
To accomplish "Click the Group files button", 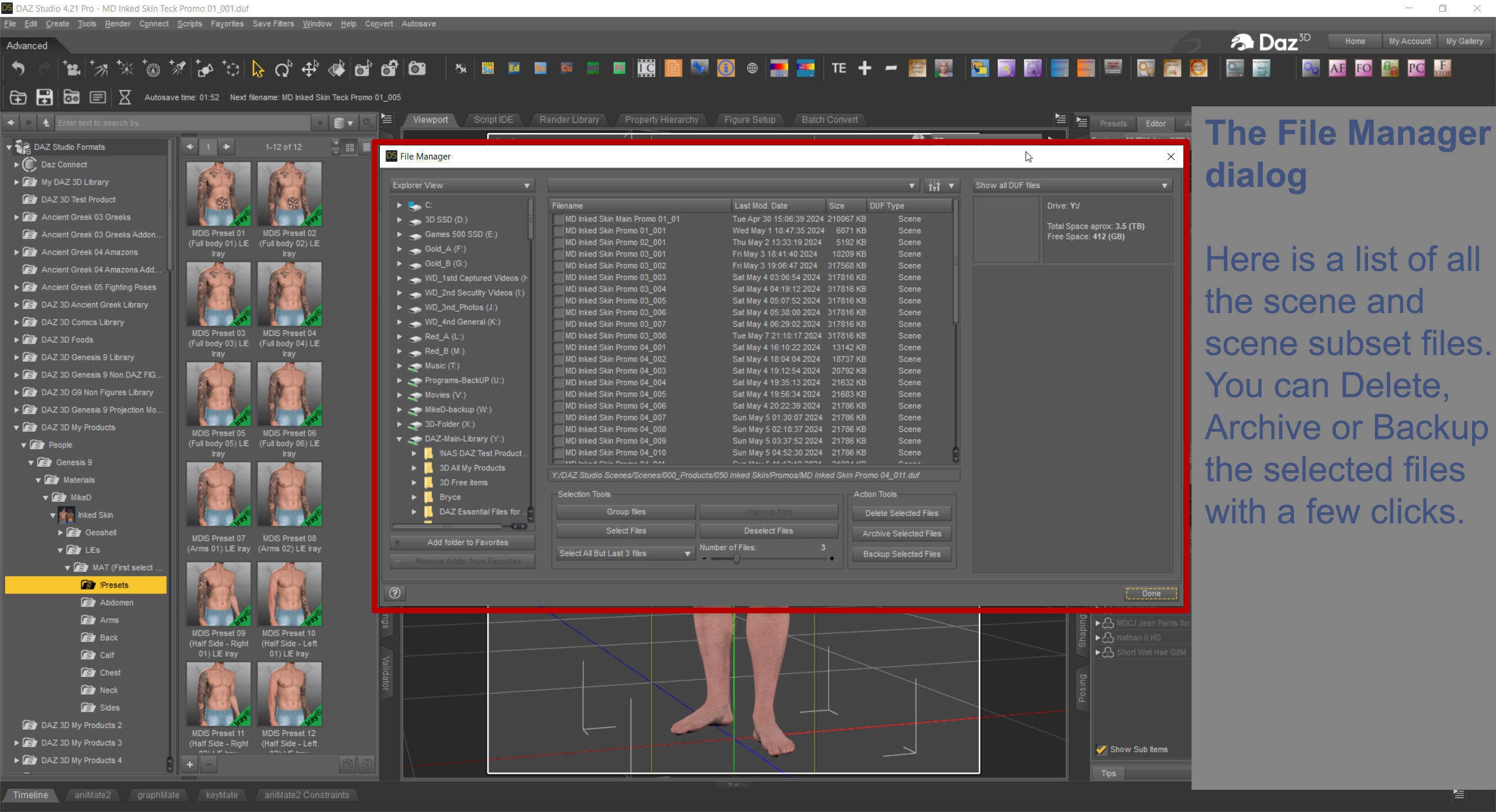I will click(x=626, y=512).
